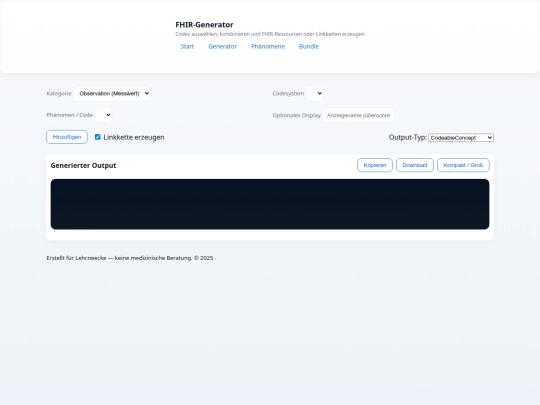
Task: Expand the Codesystem dropdown
Action: [315, 93]
